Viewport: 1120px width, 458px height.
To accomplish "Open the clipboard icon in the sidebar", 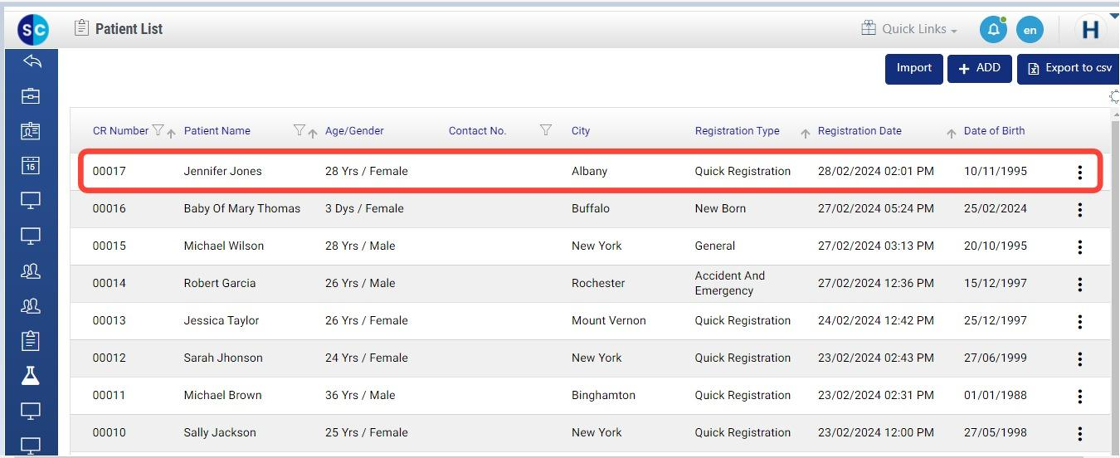I will click(x=31, y=341).
